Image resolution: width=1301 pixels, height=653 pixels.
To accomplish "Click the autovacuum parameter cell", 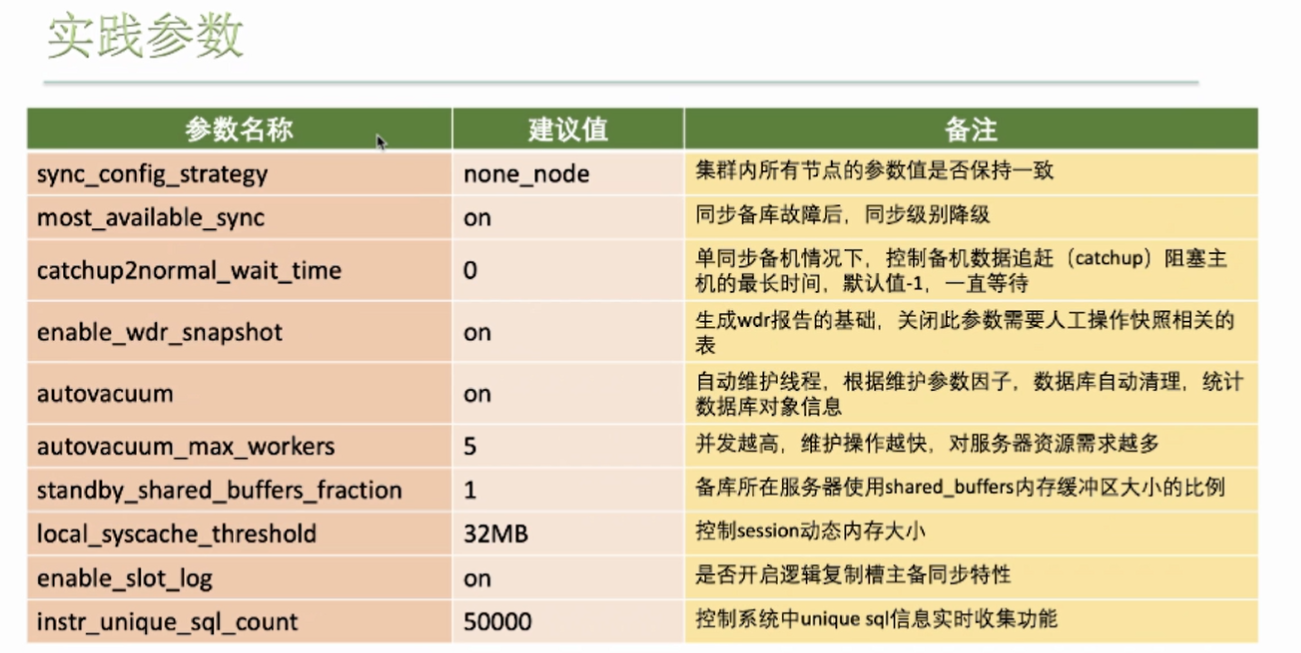I will (x=239, y=393).
